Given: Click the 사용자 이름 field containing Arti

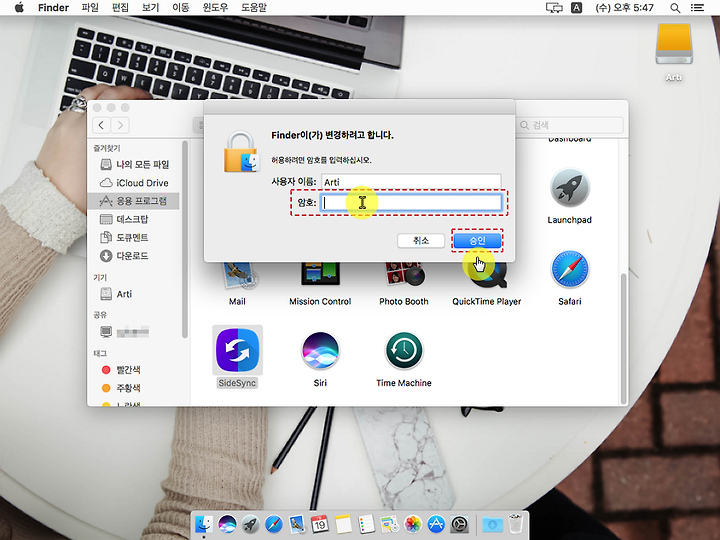Looking at the screenshot, I should coord(411,182).
